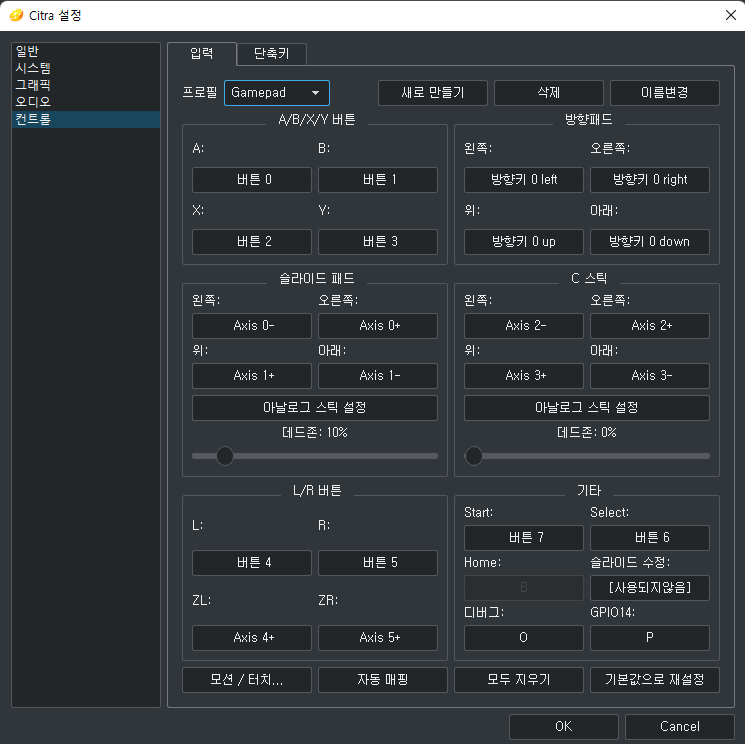Remap the B button (버튼 1)
The width and height of the screenshot is (745, 744).
pos(378,180)
